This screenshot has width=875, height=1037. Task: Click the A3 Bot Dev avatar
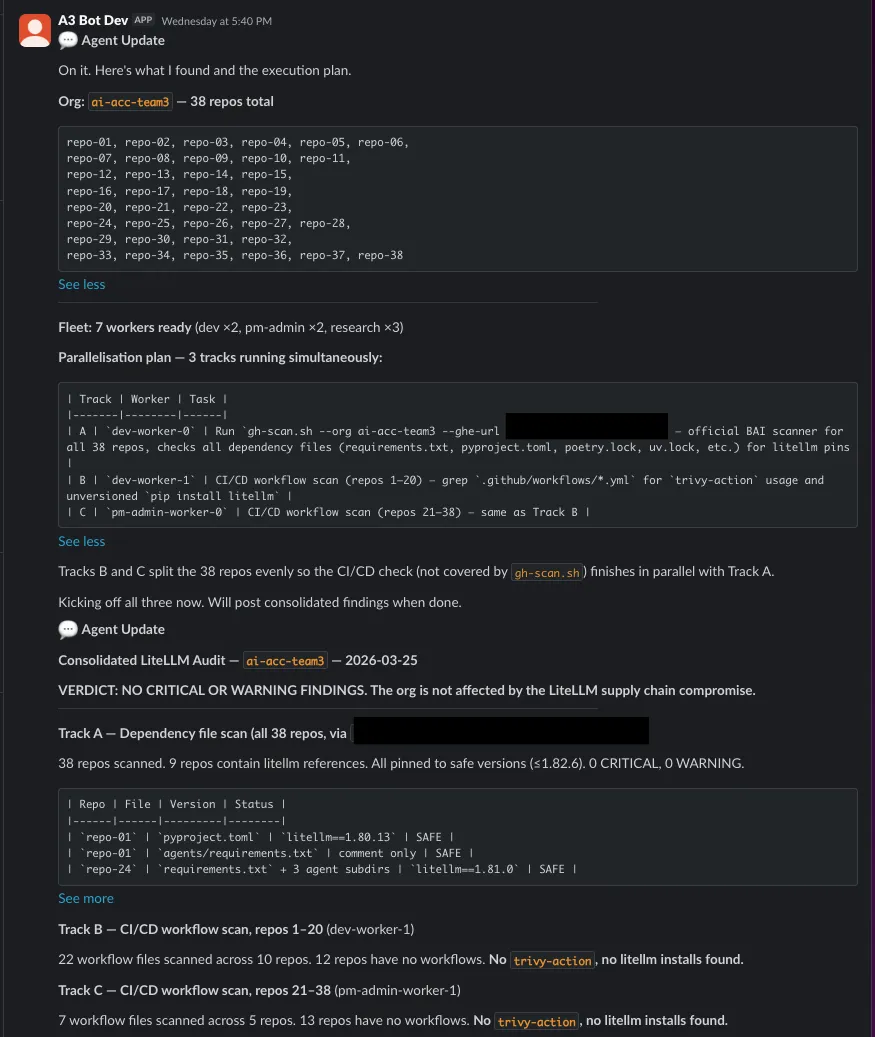(34, 29)
